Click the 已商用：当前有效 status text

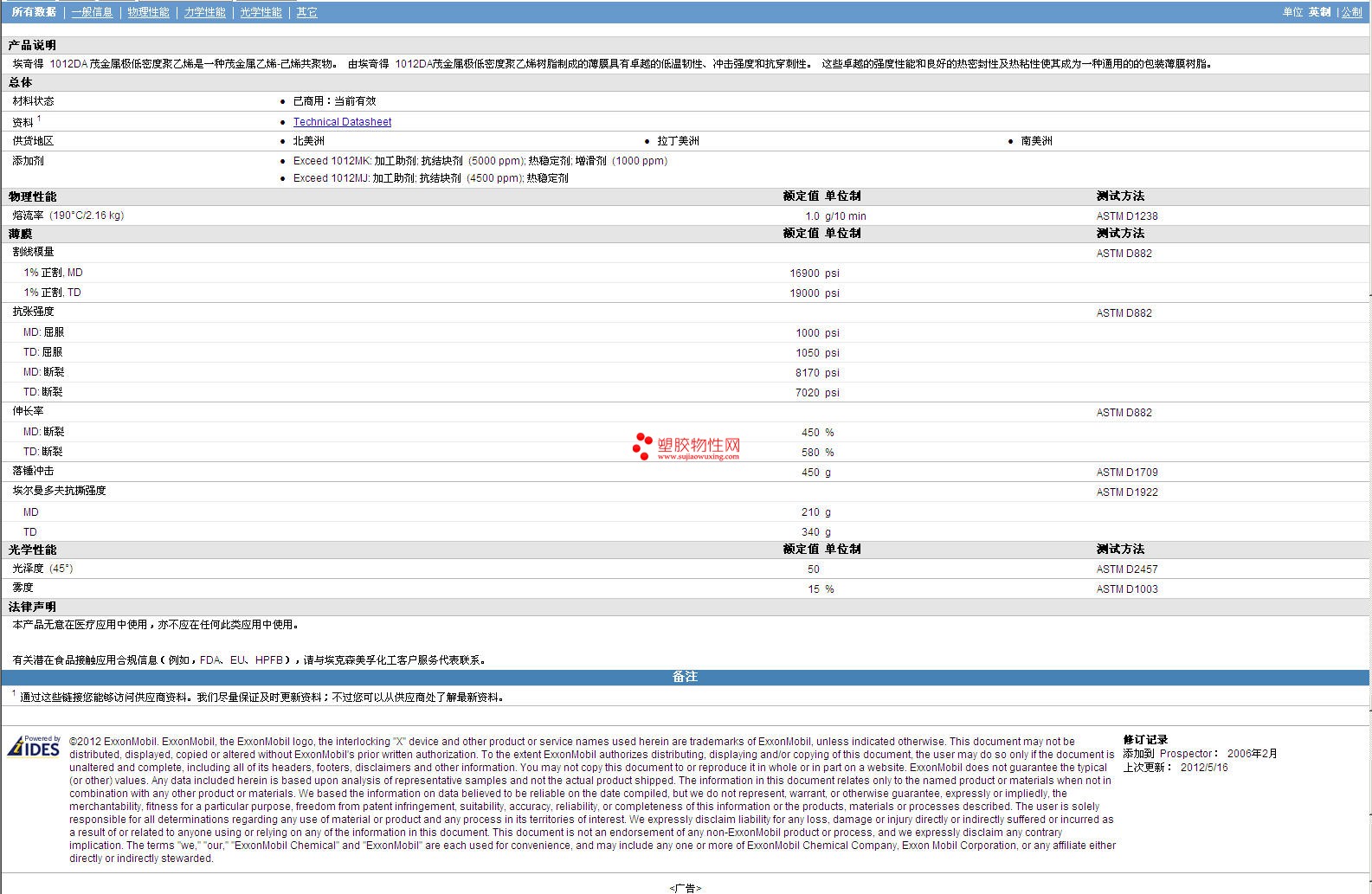pos(334,101)
